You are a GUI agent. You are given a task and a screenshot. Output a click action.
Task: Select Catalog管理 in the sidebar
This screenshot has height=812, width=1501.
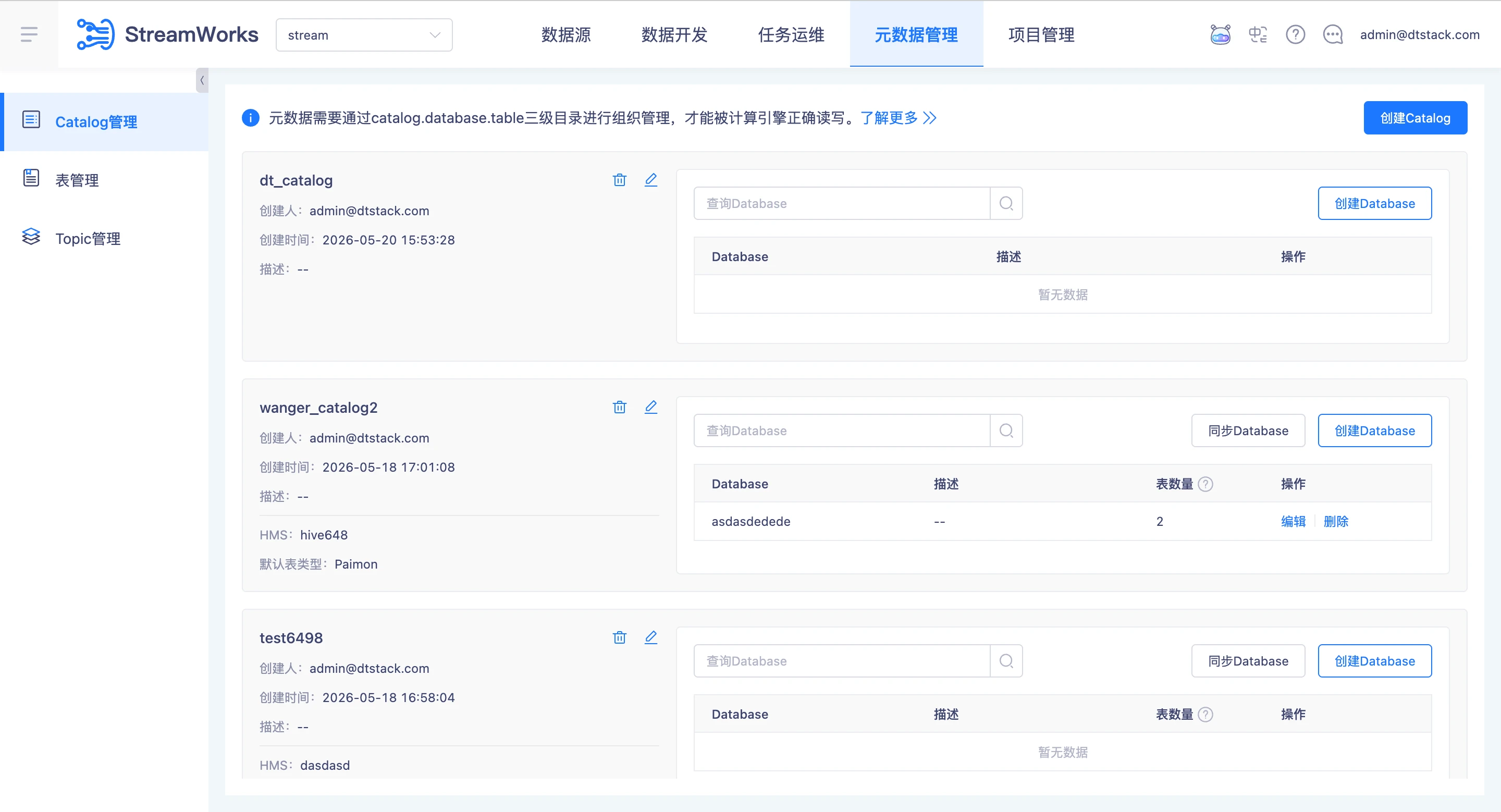click(x=105, y=122)
